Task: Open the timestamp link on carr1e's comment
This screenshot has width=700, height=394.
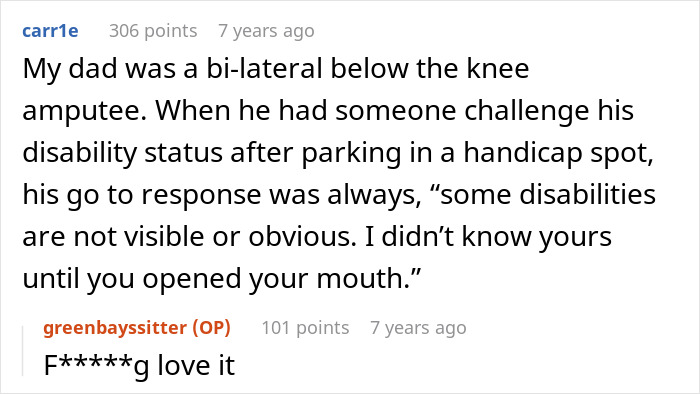Action: click(x=267, y=31)
